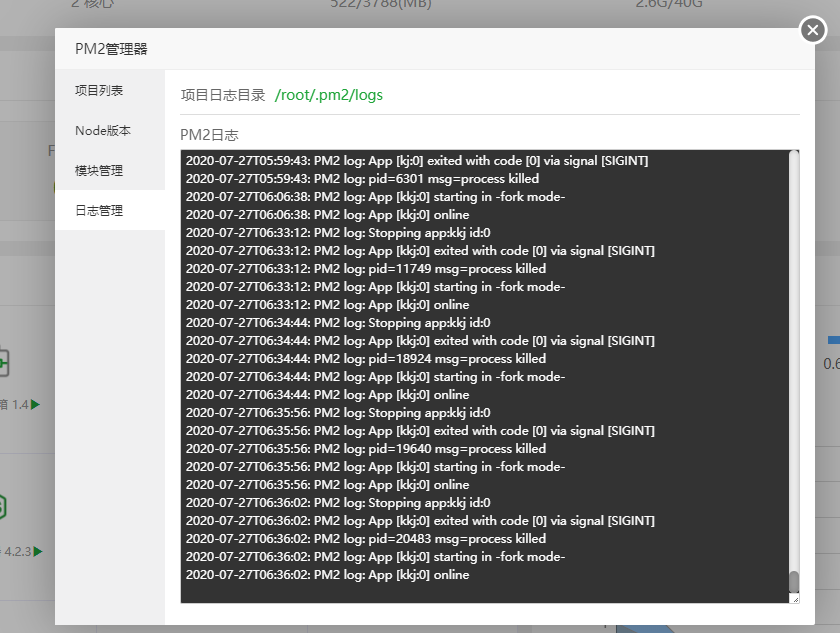Open the /root/.pm2/logs directory link

(328, 95)
